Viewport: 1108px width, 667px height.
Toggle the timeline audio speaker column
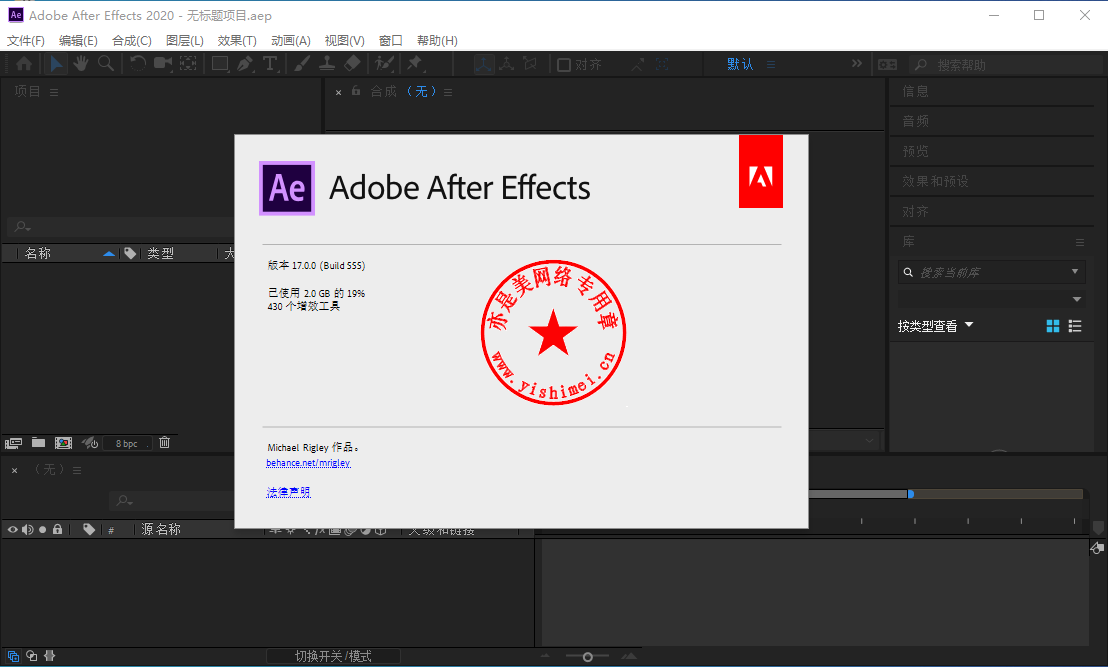(28, 529)
